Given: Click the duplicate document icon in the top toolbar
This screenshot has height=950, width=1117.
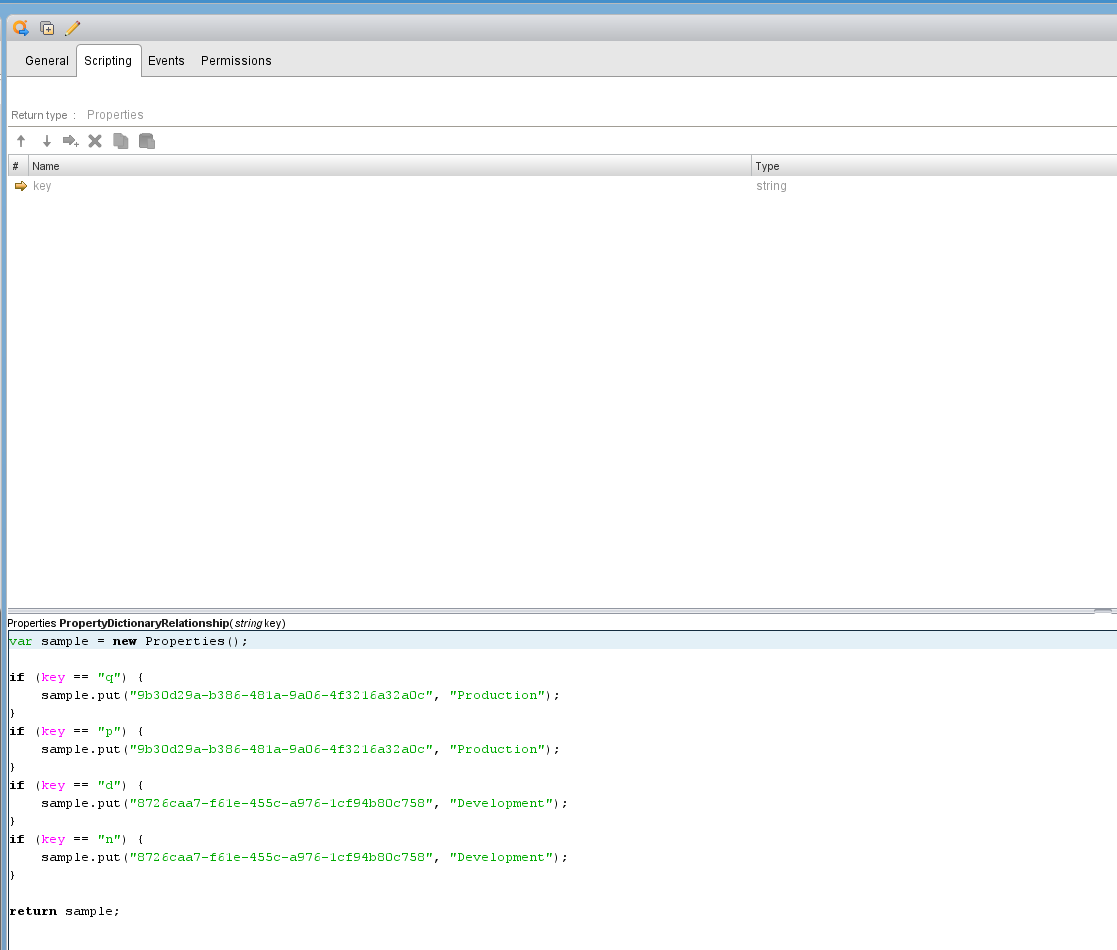Looking at the screenshot, I should pyautogui.click(x=46, y=28).
